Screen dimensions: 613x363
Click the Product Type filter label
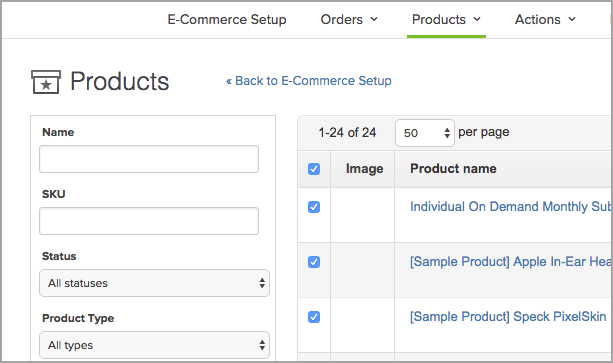click(x=78, y=318)
